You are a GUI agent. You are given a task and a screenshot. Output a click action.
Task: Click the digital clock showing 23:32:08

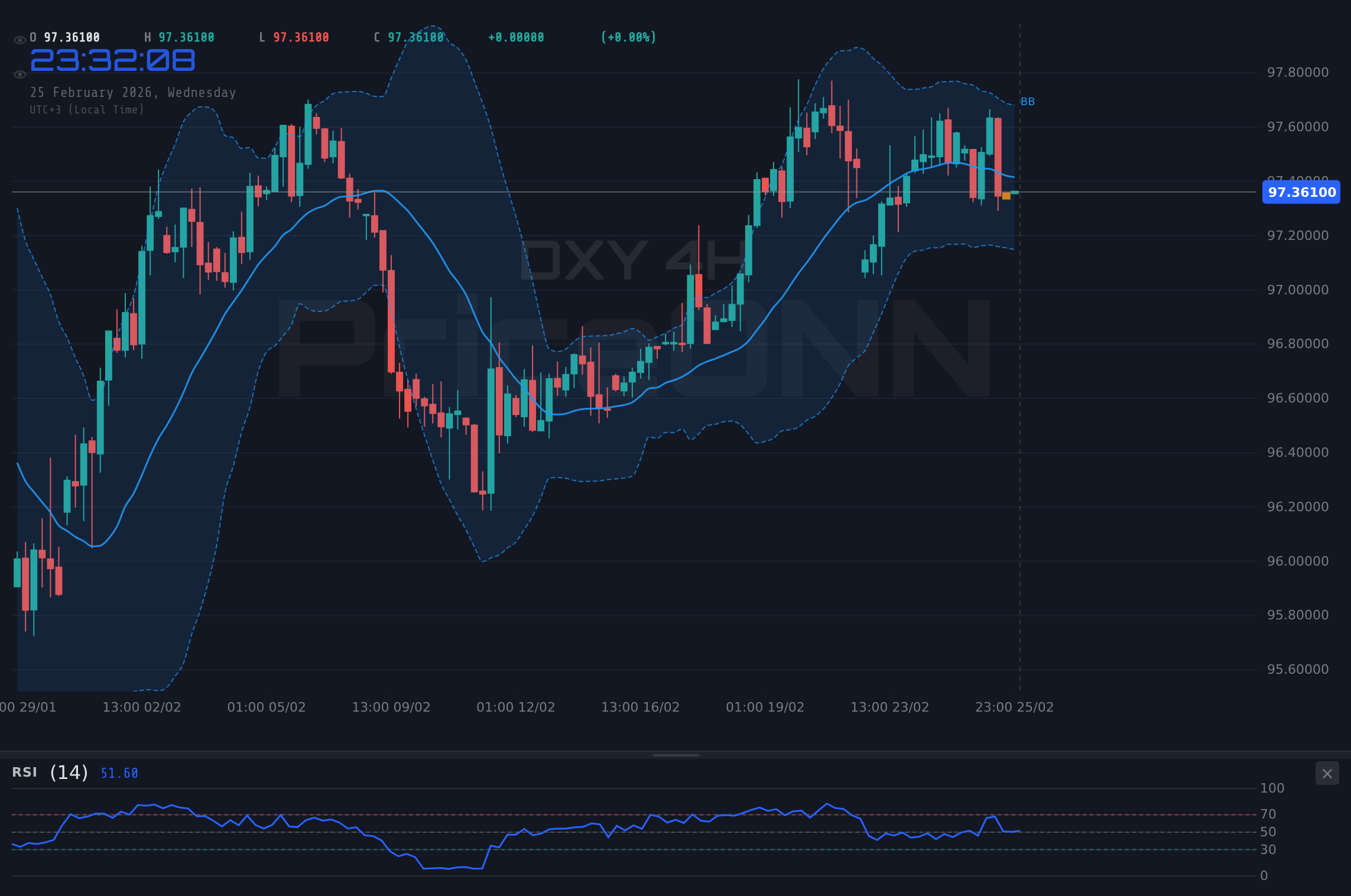click(x=112, y=59)
